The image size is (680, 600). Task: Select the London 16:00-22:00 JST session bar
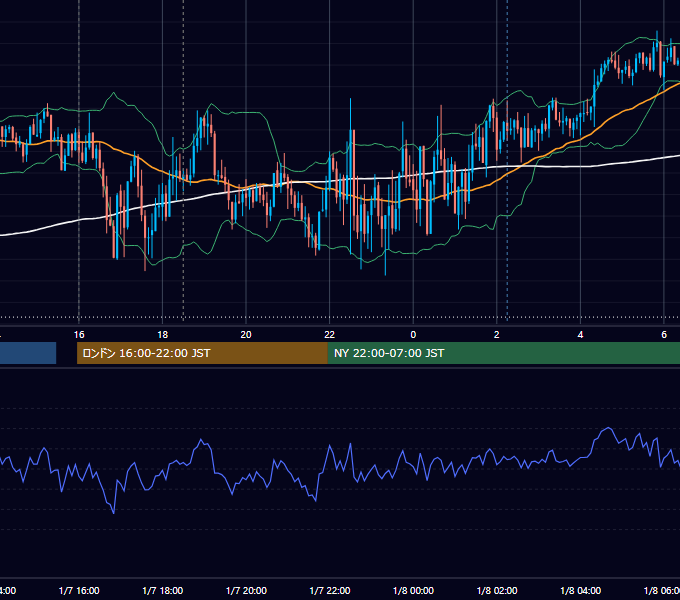pos(202,353)
